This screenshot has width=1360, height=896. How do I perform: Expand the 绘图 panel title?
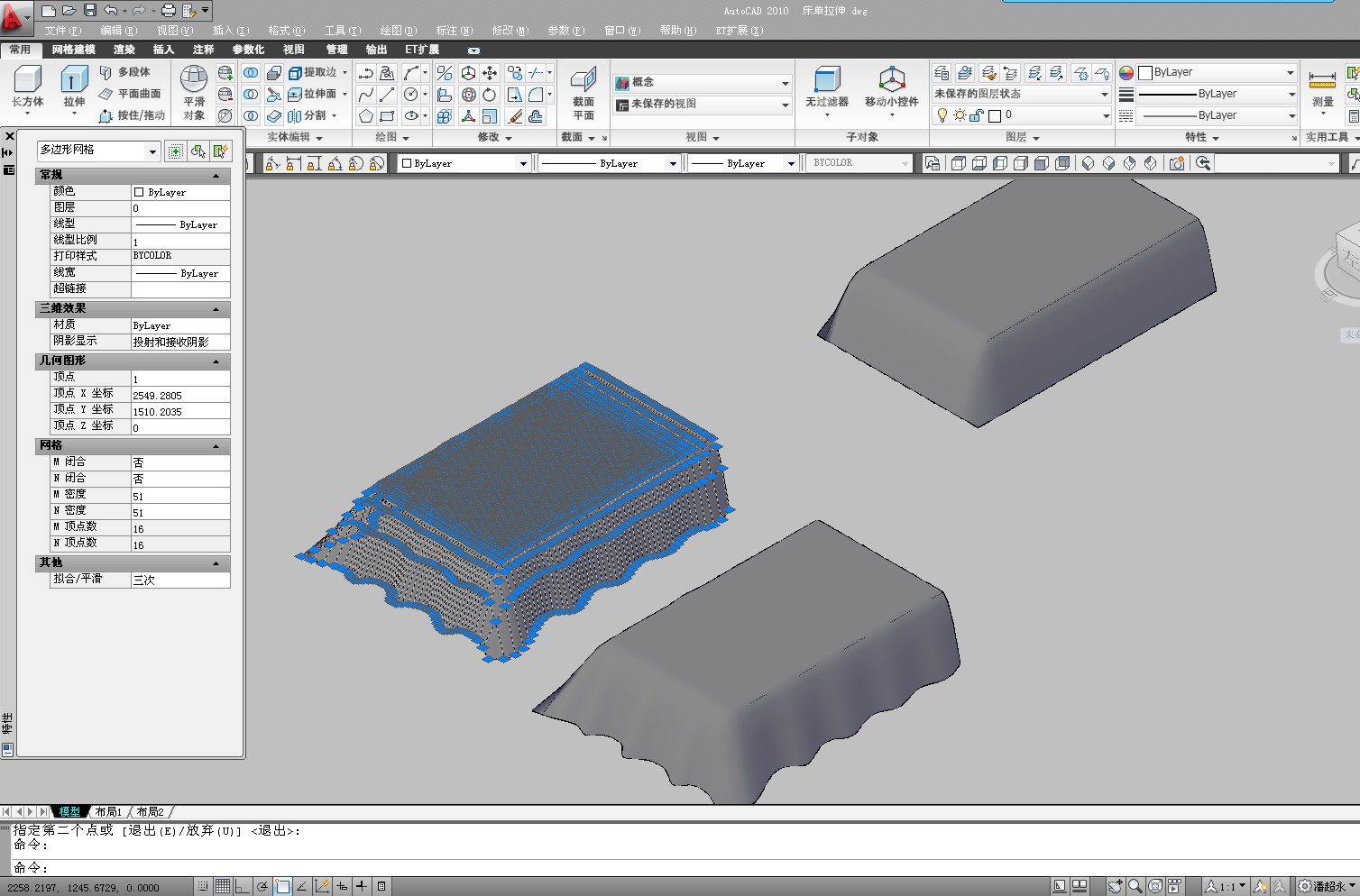pos(392,137)
